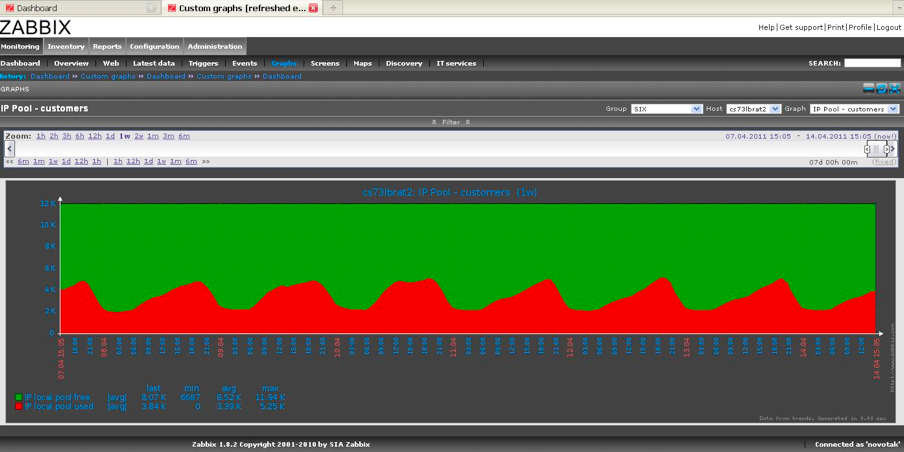Viewport: 904px width, 452px height.
Task: Go to Overview in the submenu
Action: 71,63
